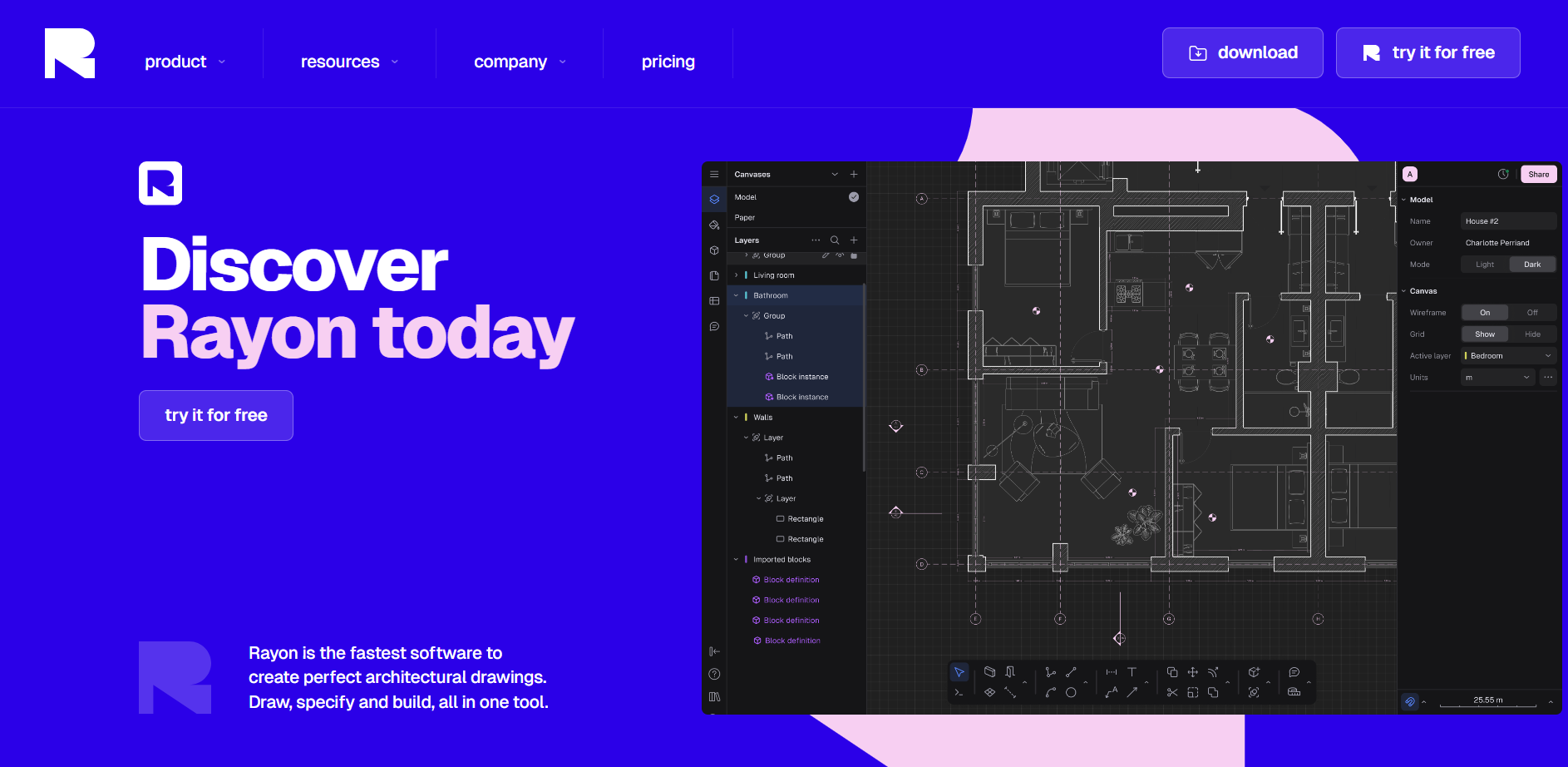Click hero try it for free button
Image resolution: width=1568 pixels, height=767 pixels.
[x=216, y=416]
